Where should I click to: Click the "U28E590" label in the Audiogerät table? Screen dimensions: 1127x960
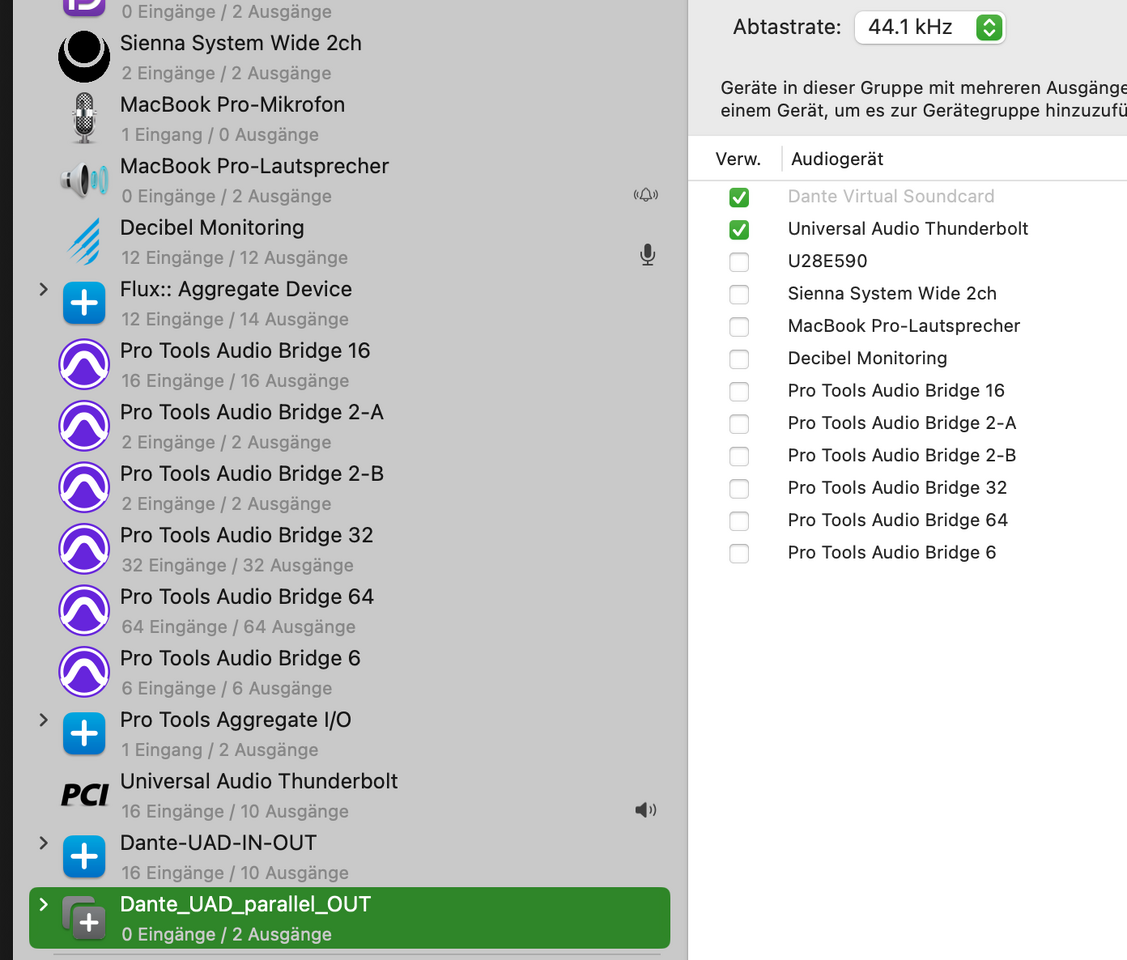[827, 262]
